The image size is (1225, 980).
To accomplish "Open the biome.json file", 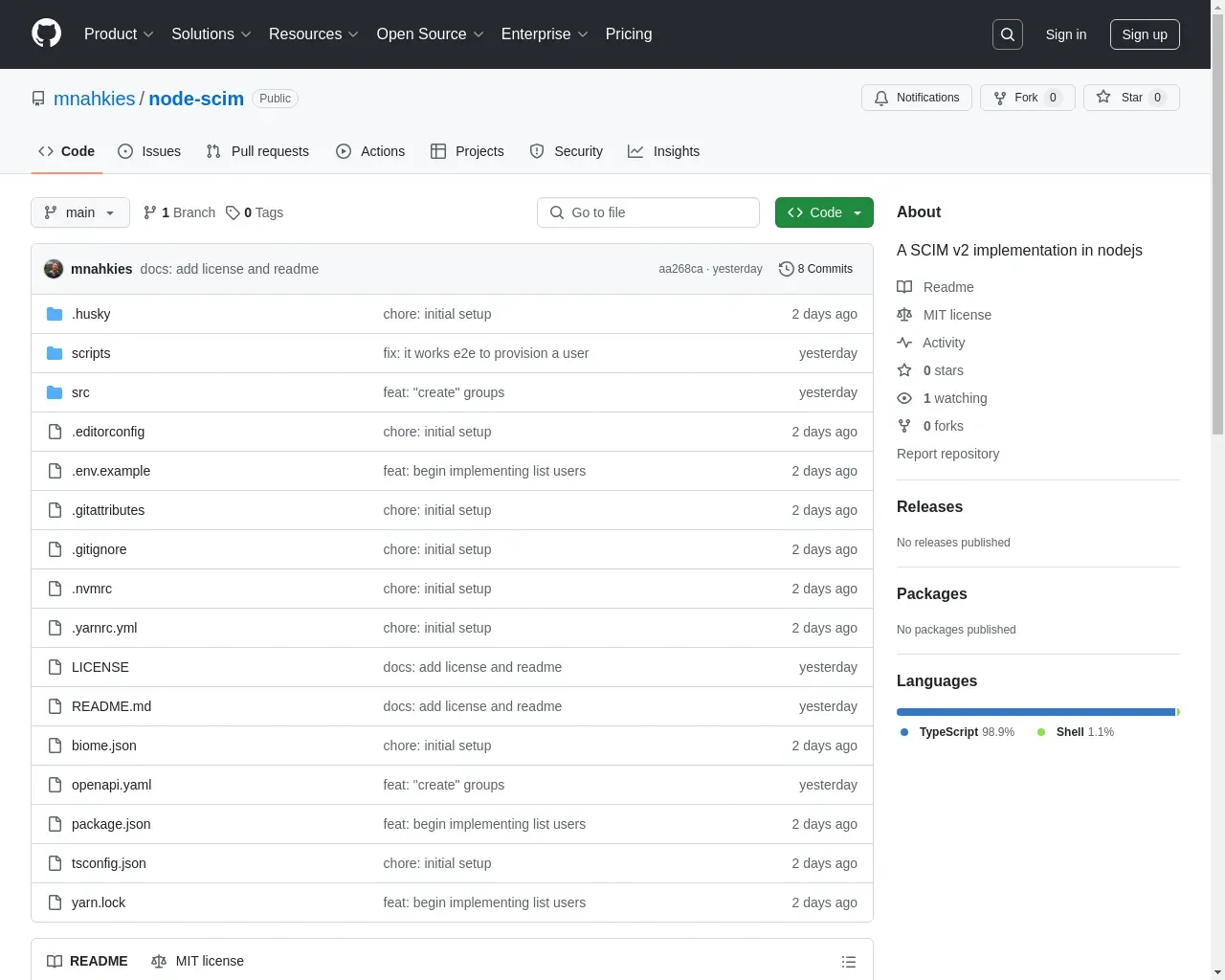I will click(x=104, y=746).
